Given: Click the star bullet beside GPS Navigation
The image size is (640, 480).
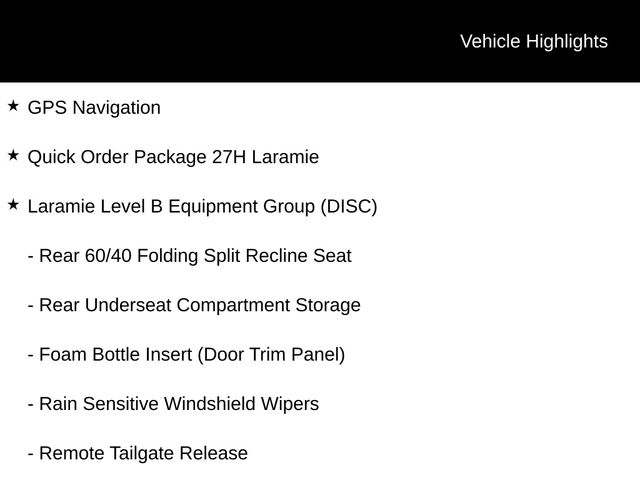Looking at the screenshot, I should point(13,106).
